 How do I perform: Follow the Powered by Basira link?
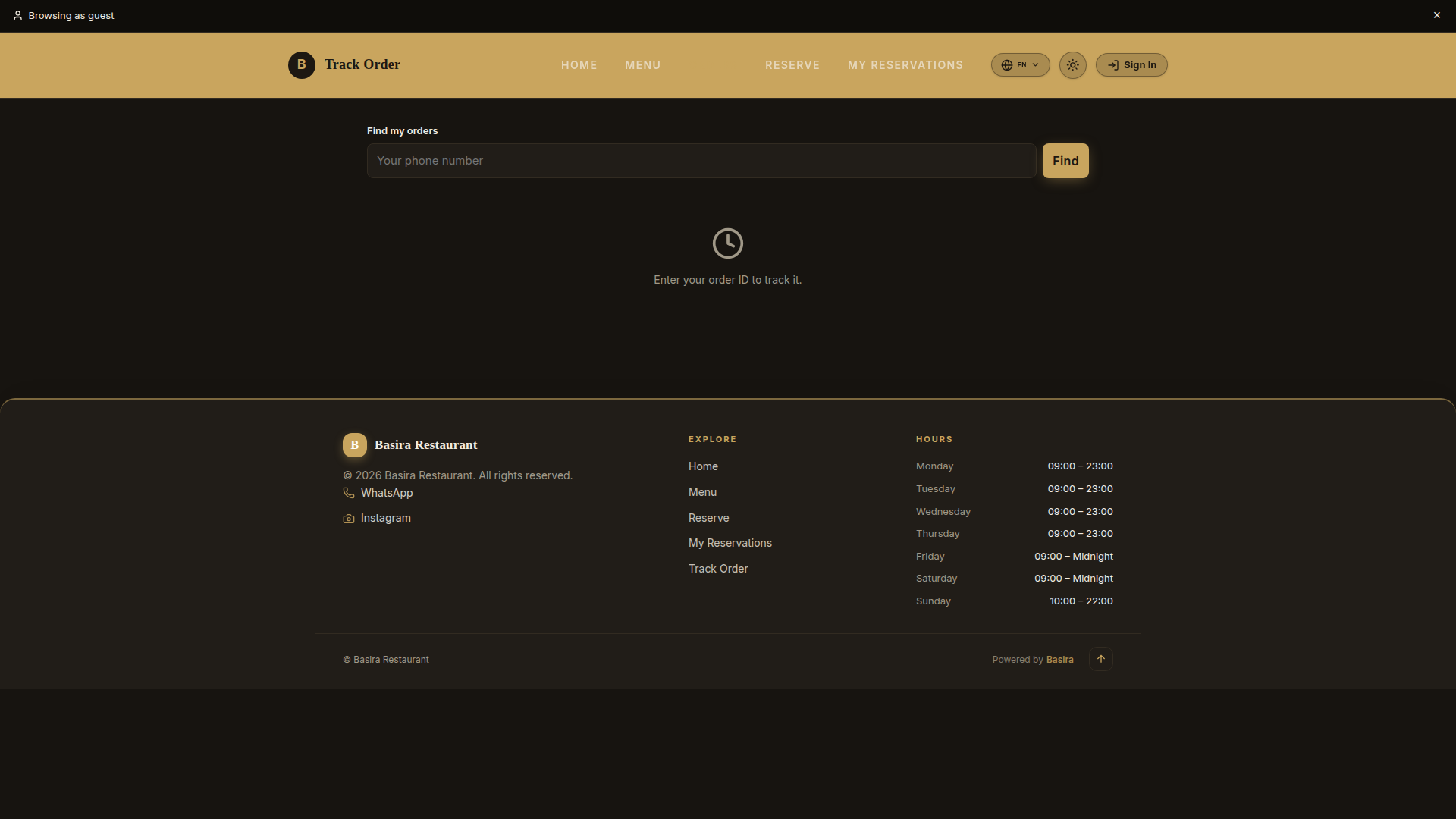pos(1059,660)
